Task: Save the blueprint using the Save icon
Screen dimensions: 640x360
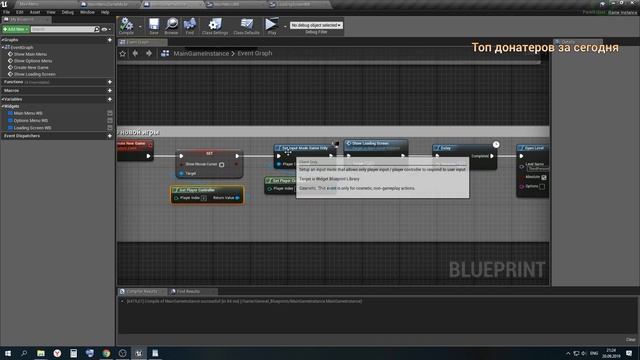Action: pyautogui.click(x=153, y=26)
